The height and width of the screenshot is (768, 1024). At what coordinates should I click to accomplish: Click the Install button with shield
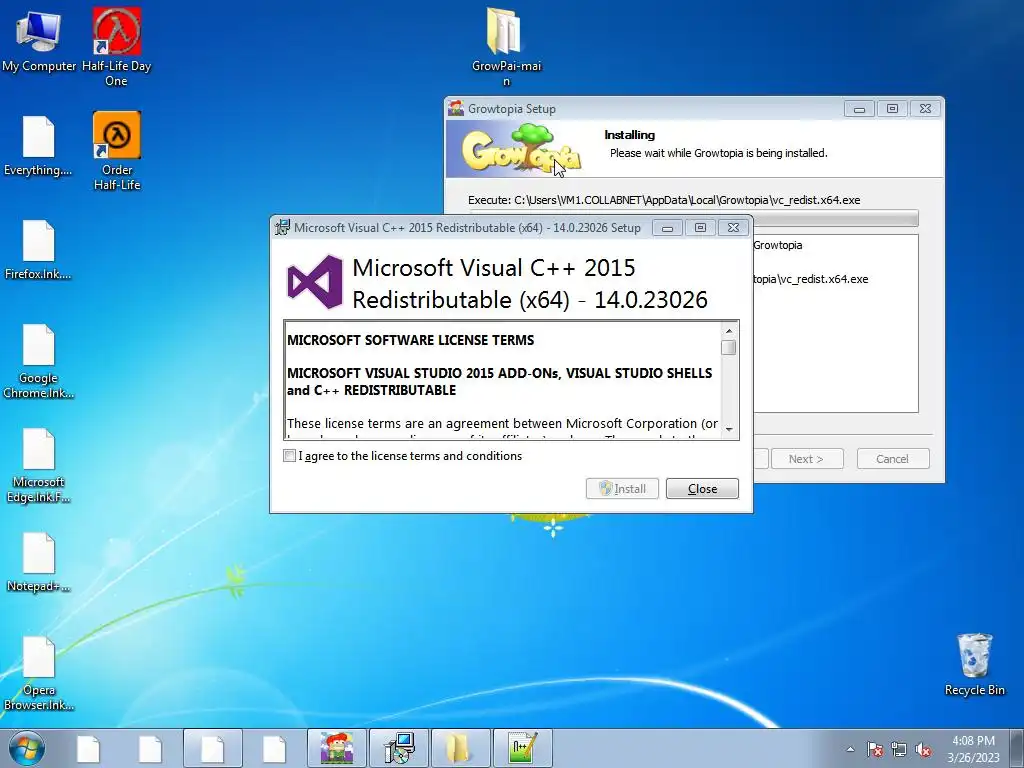622,488
